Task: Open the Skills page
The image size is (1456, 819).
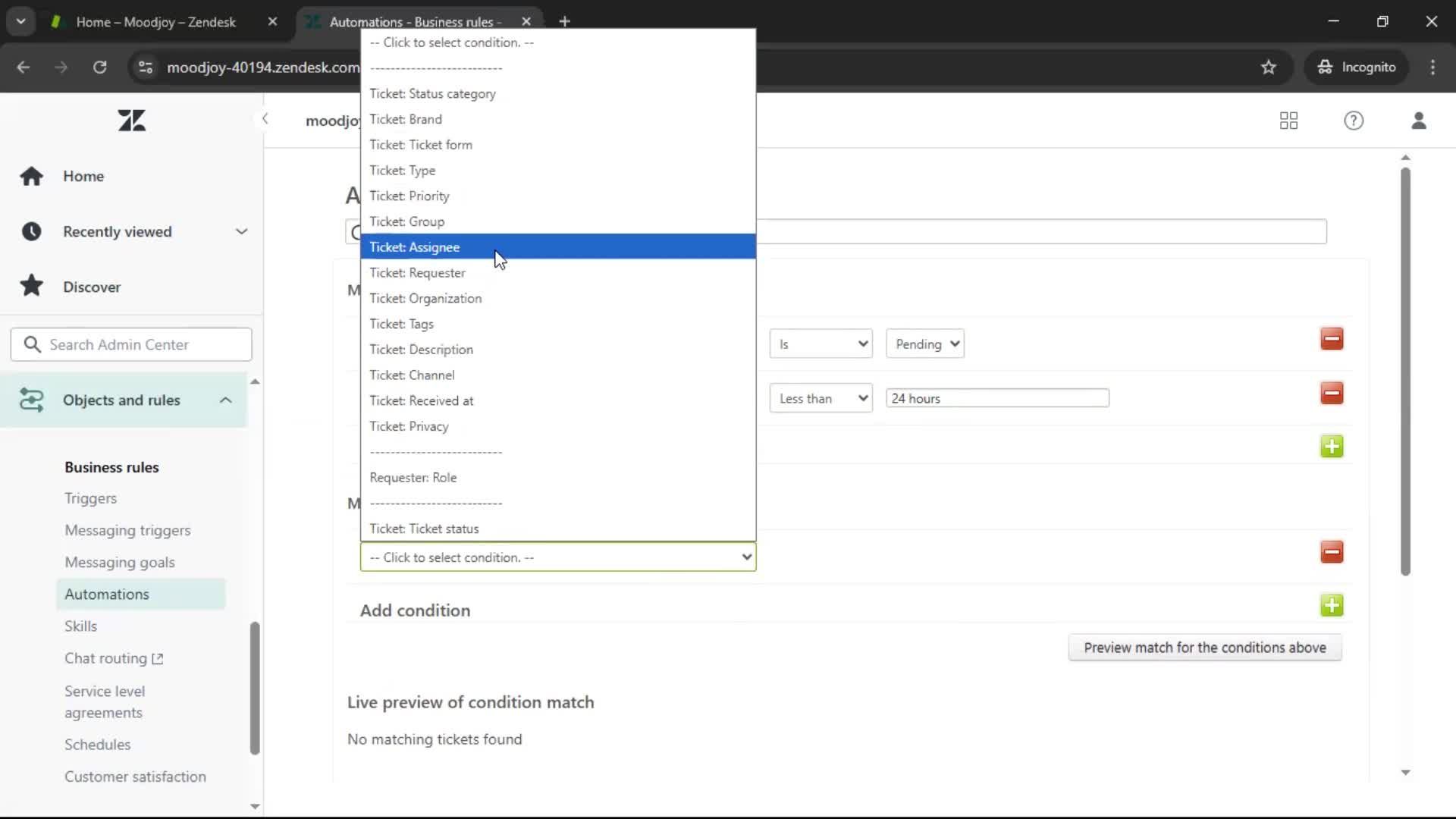Action: click(80, 626)
